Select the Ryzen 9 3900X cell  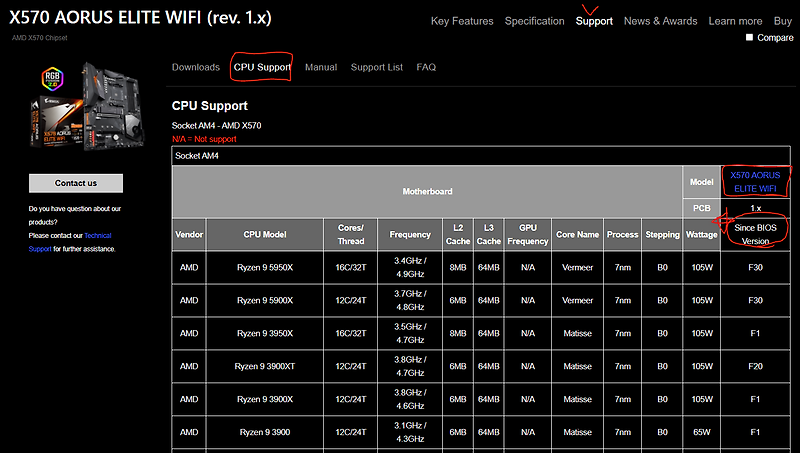(265, 399)
